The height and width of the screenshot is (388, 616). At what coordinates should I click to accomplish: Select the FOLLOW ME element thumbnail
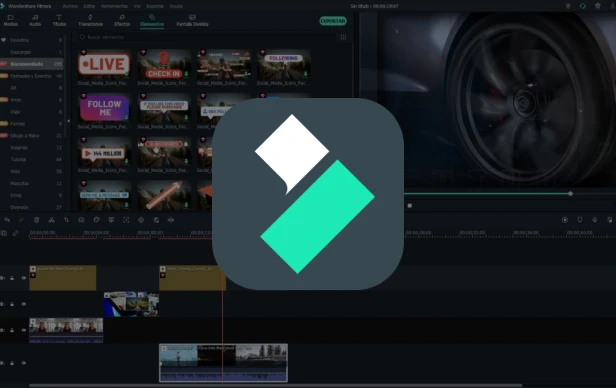104,108
